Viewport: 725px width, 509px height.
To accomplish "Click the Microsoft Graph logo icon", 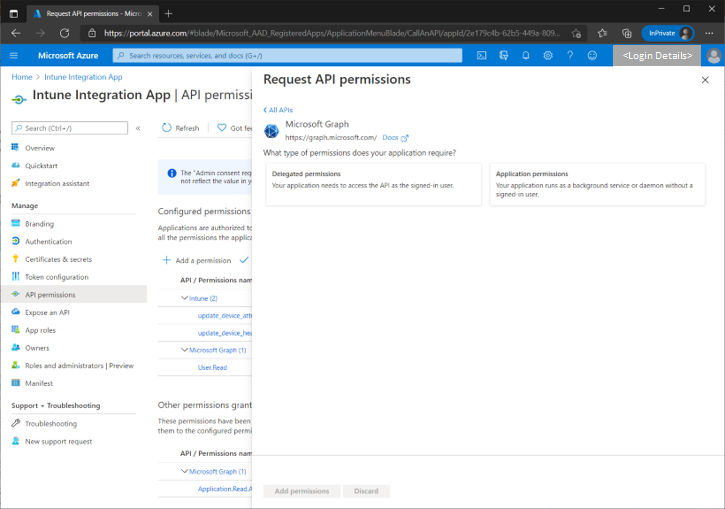I will tap(271, 131).
